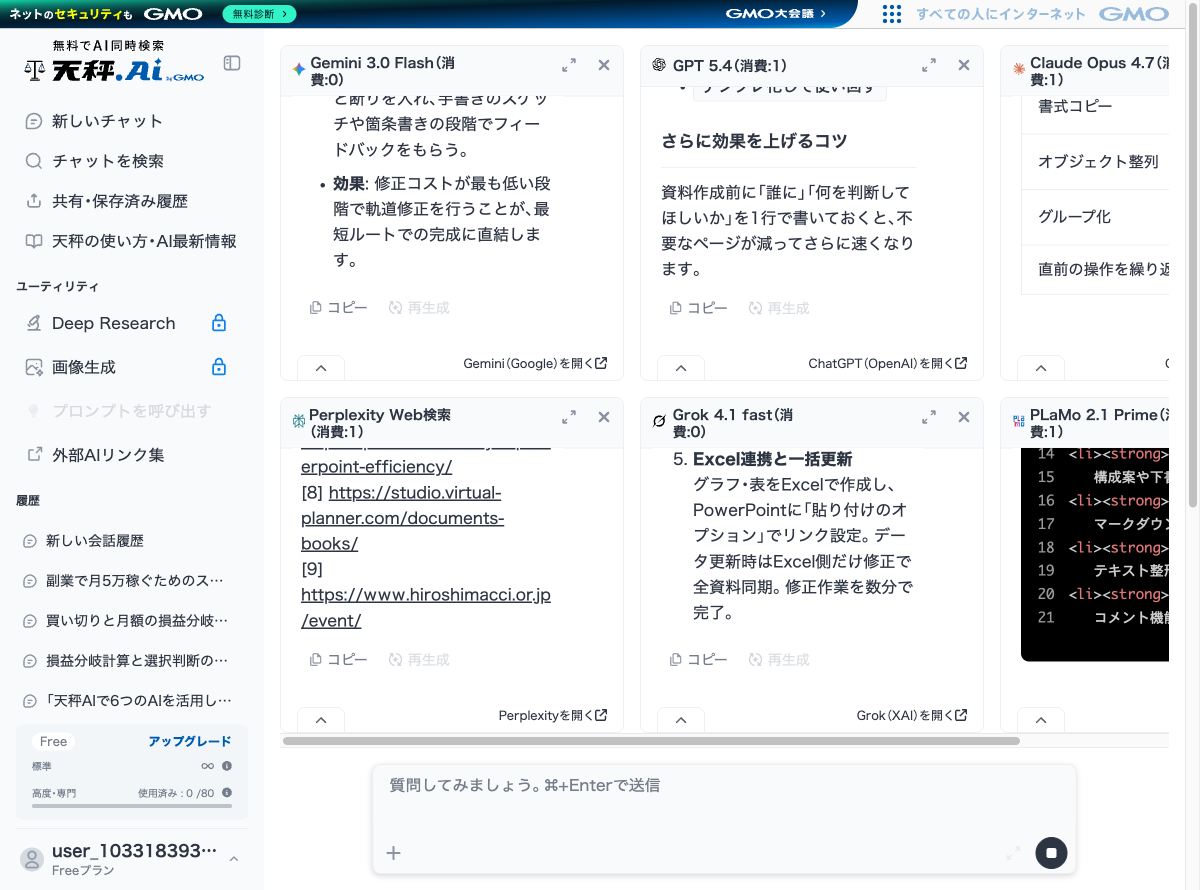Viewport: 1200px width, 890px height.
Task: Click the GPT 5.4 OpenAI icon
Action: point(659,65)
